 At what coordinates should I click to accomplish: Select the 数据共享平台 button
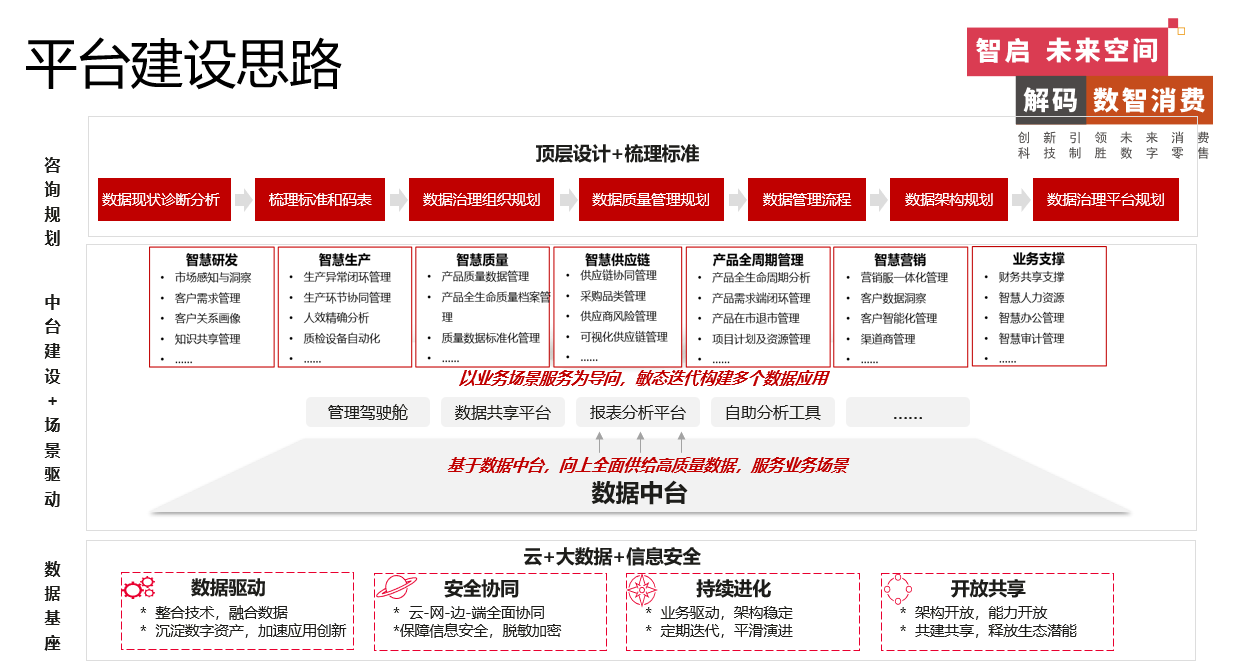point(502,411)
